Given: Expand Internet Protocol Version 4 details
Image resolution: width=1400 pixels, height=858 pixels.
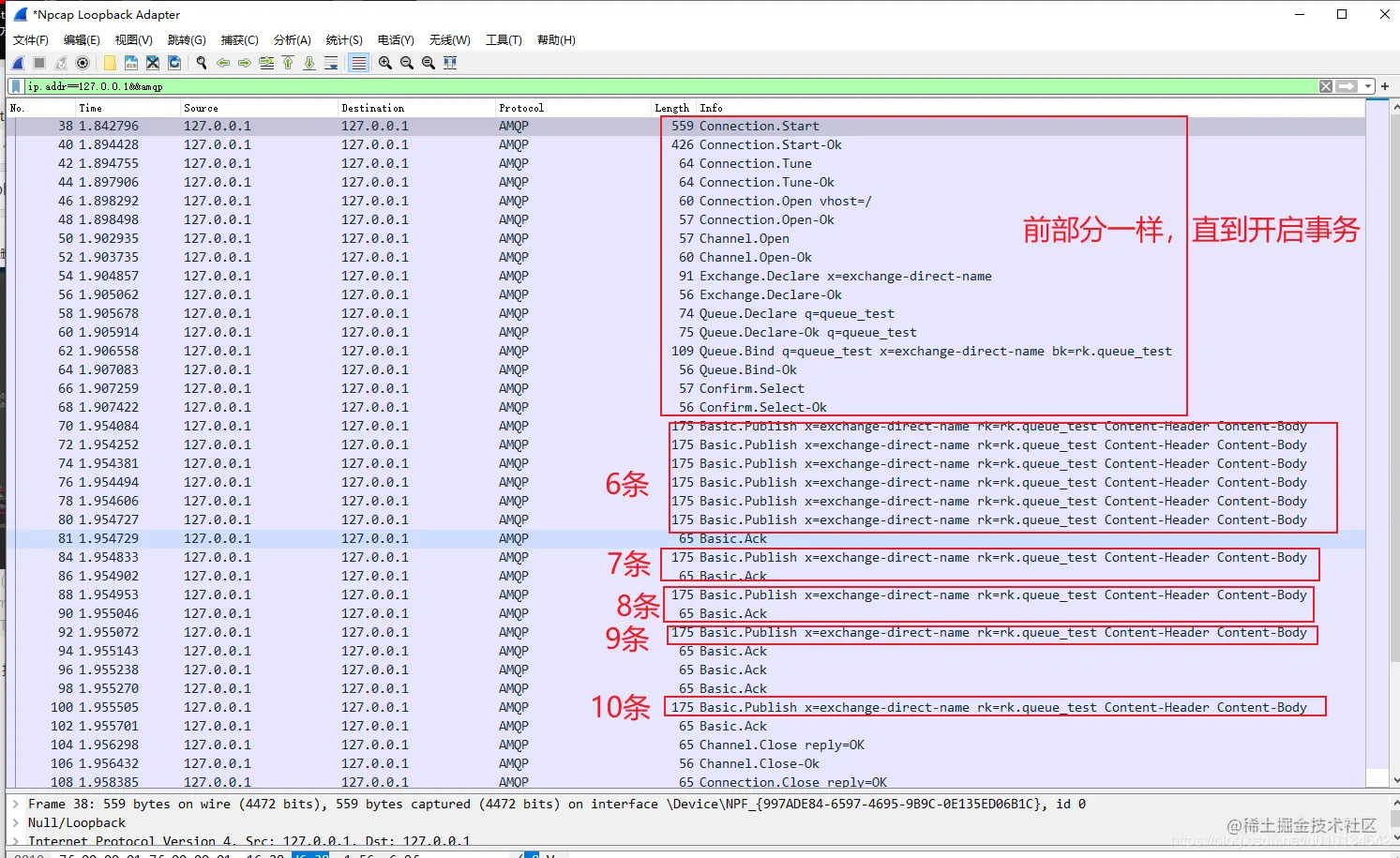Looking at the screenshot, I should click(15, 840).
